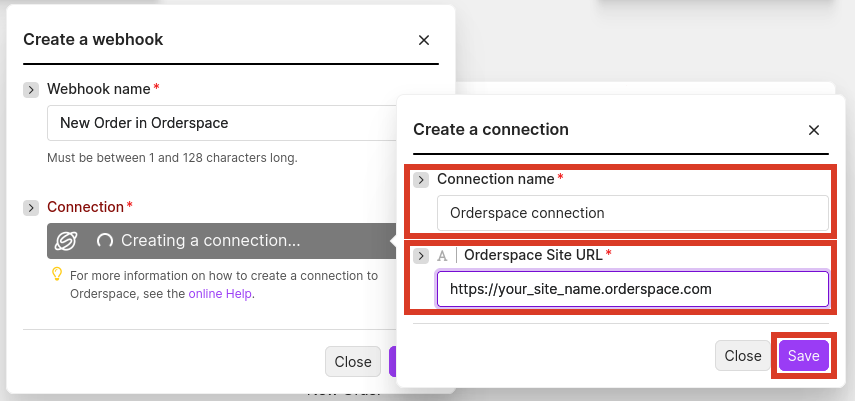This screenshot has height=401, width=855.
Task: Click the loading spinner icon in connection bar
Action: [105, 241]
